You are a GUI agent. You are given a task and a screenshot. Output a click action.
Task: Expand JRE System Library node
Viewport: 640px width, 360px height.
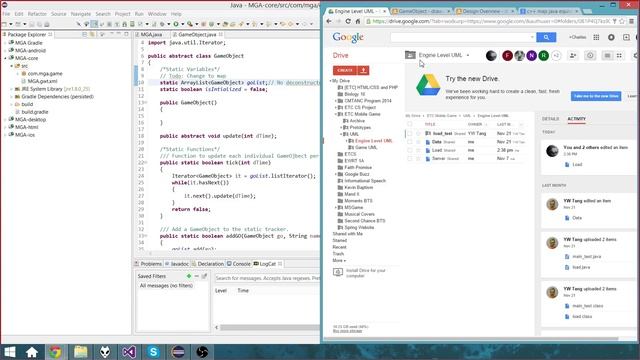11,89
